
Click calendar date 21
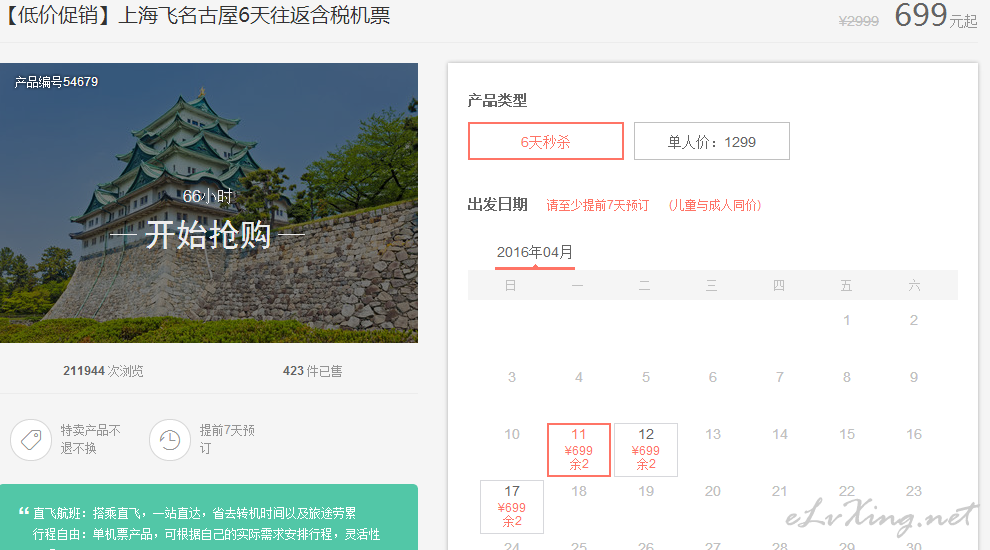(x=780, y=491)
